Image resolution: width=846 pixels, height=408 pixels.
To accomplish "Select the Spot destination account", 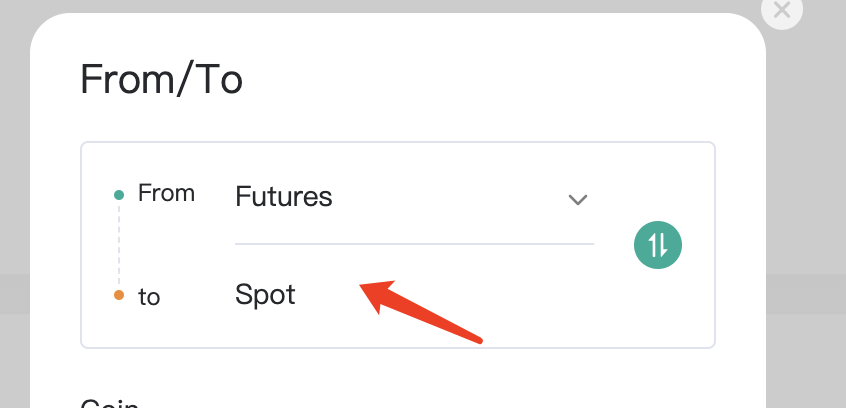I will click(x=265, y=295).
